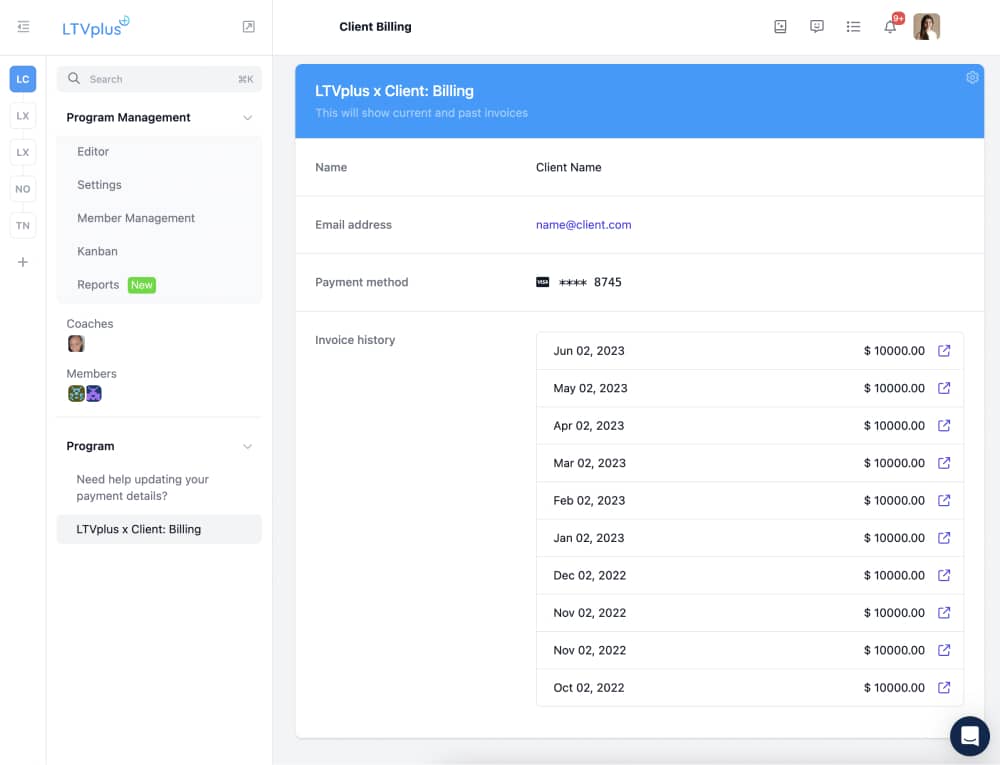Open the contact card icon in header
Viewport: 1000px width, 765px height.
pyautogui.click(x=780, y=27)
